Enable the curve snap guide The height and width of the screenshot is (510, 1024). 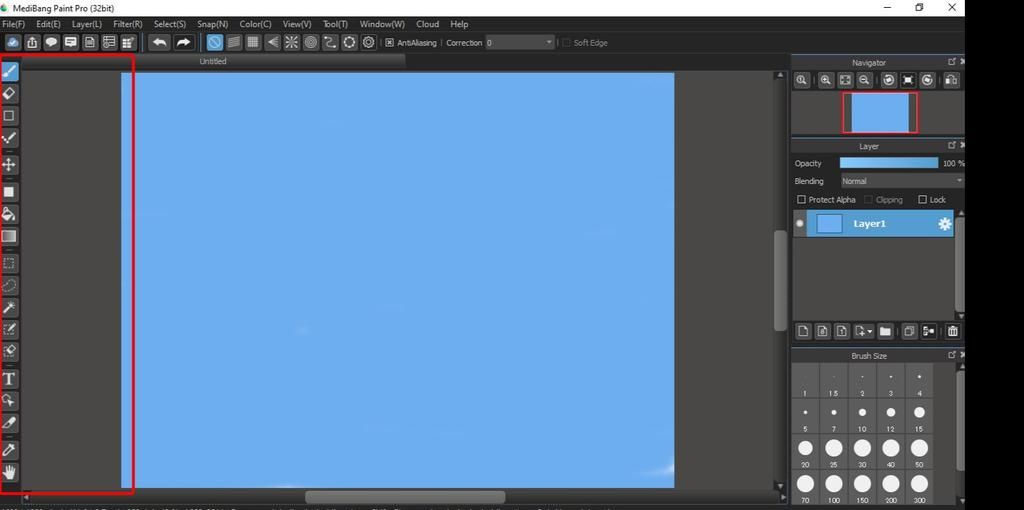coord(330,42)
